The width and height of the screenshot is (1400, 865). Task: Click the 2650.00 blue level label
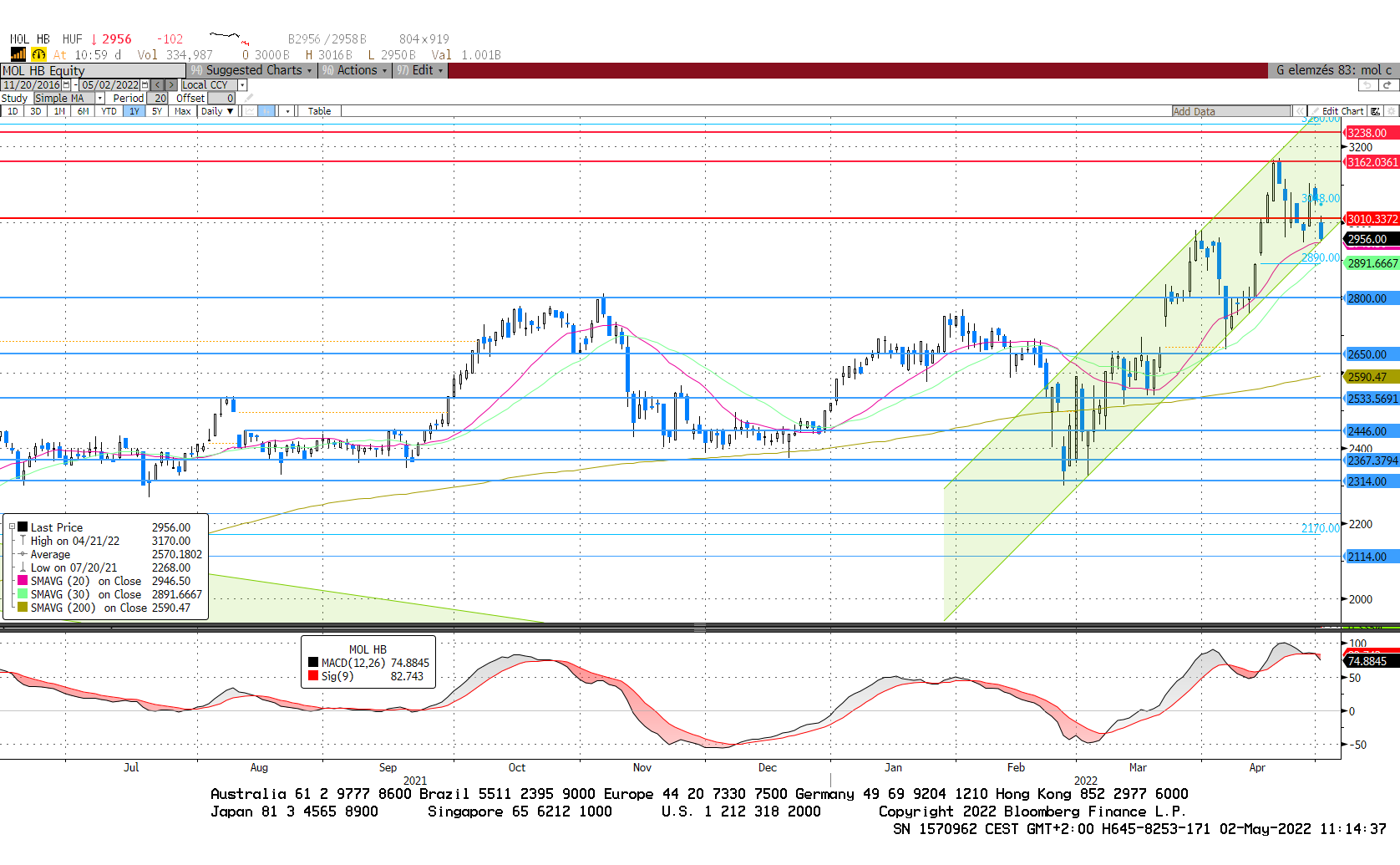click(x=1372, y=354)
